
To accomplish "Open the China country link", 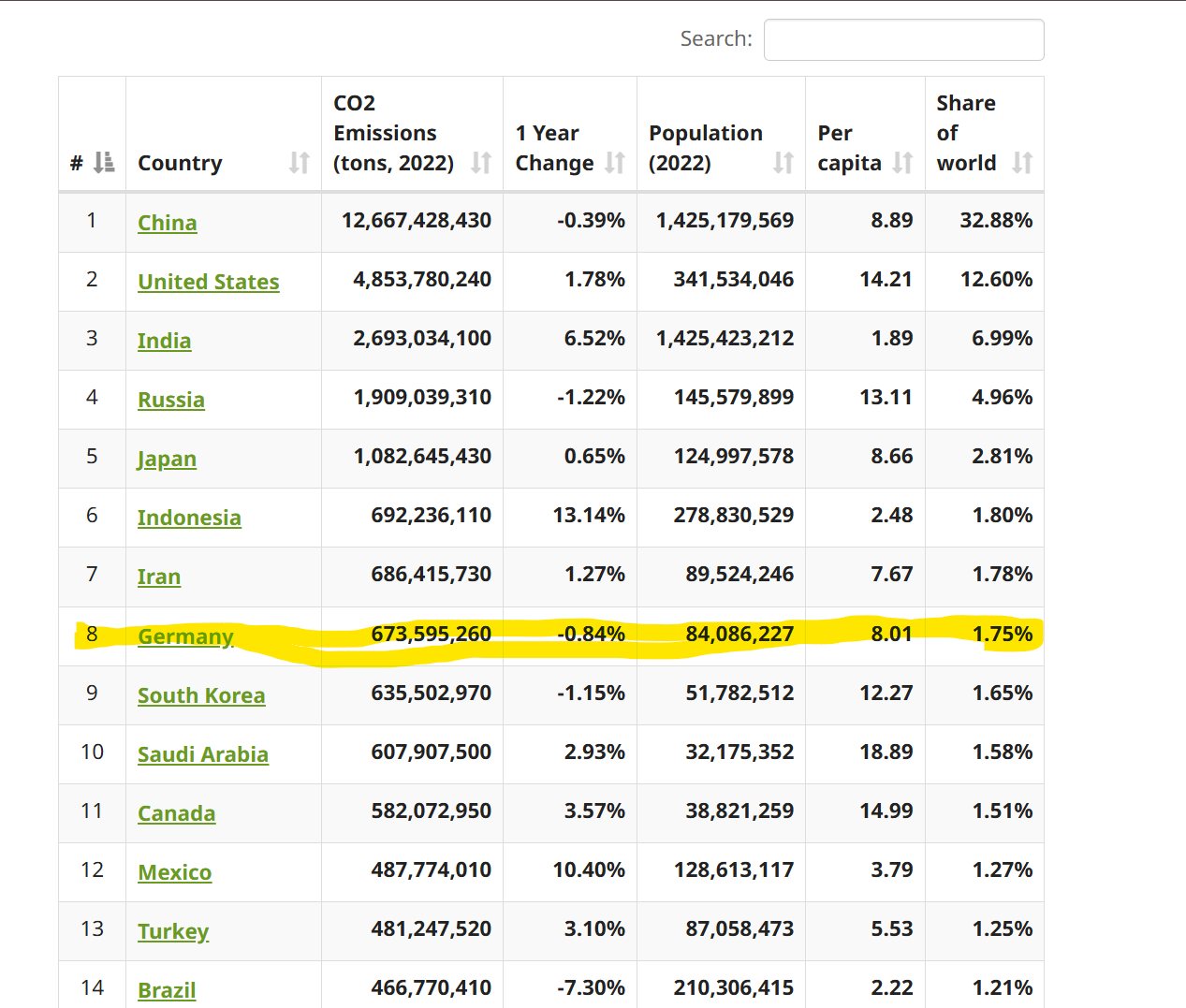I will [x=168, y=223].
